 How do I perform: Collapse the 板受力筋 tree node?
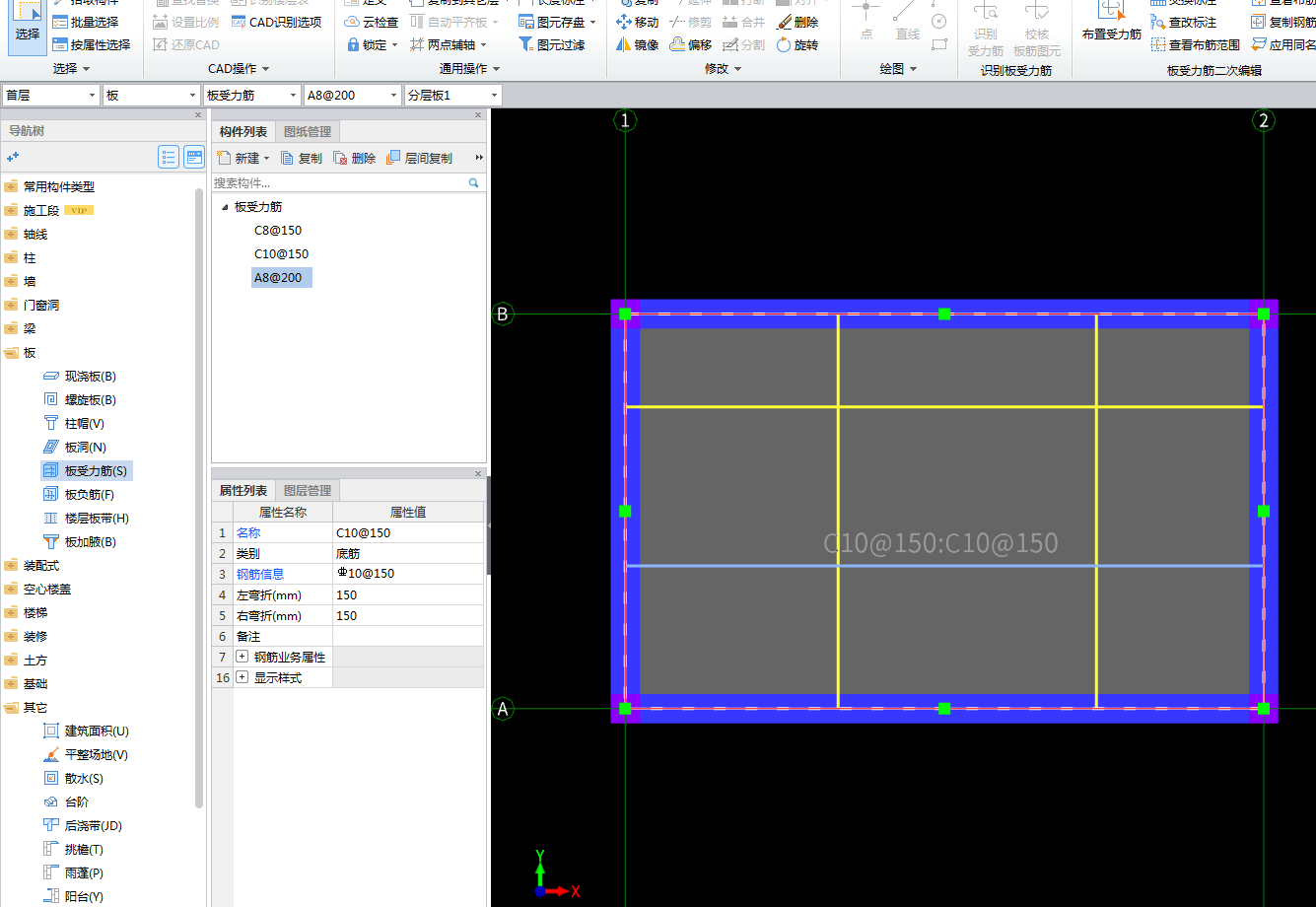click(225, 207)
